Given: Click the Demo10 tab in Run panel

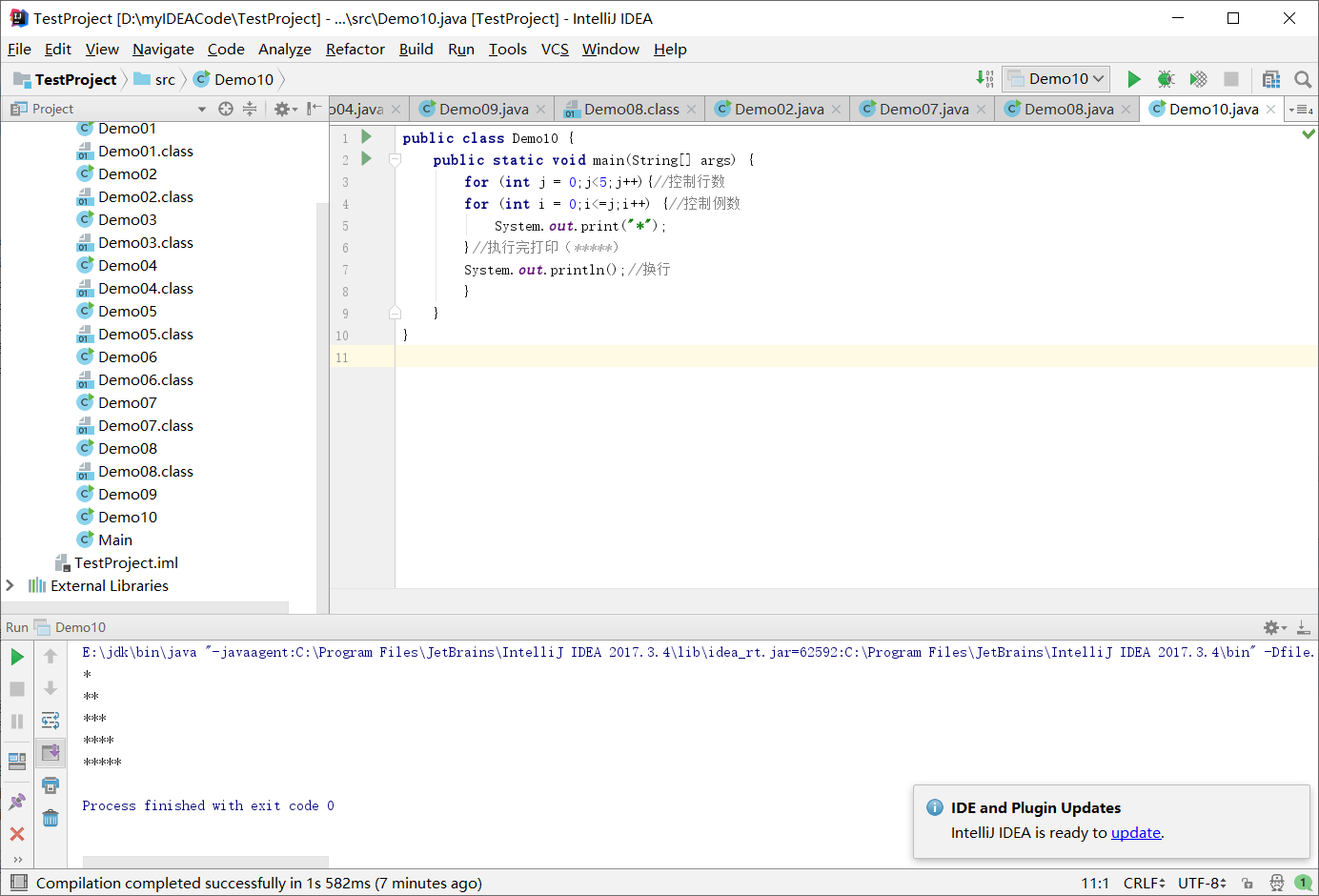Looking at the screenshot, I should coord(70,627).
